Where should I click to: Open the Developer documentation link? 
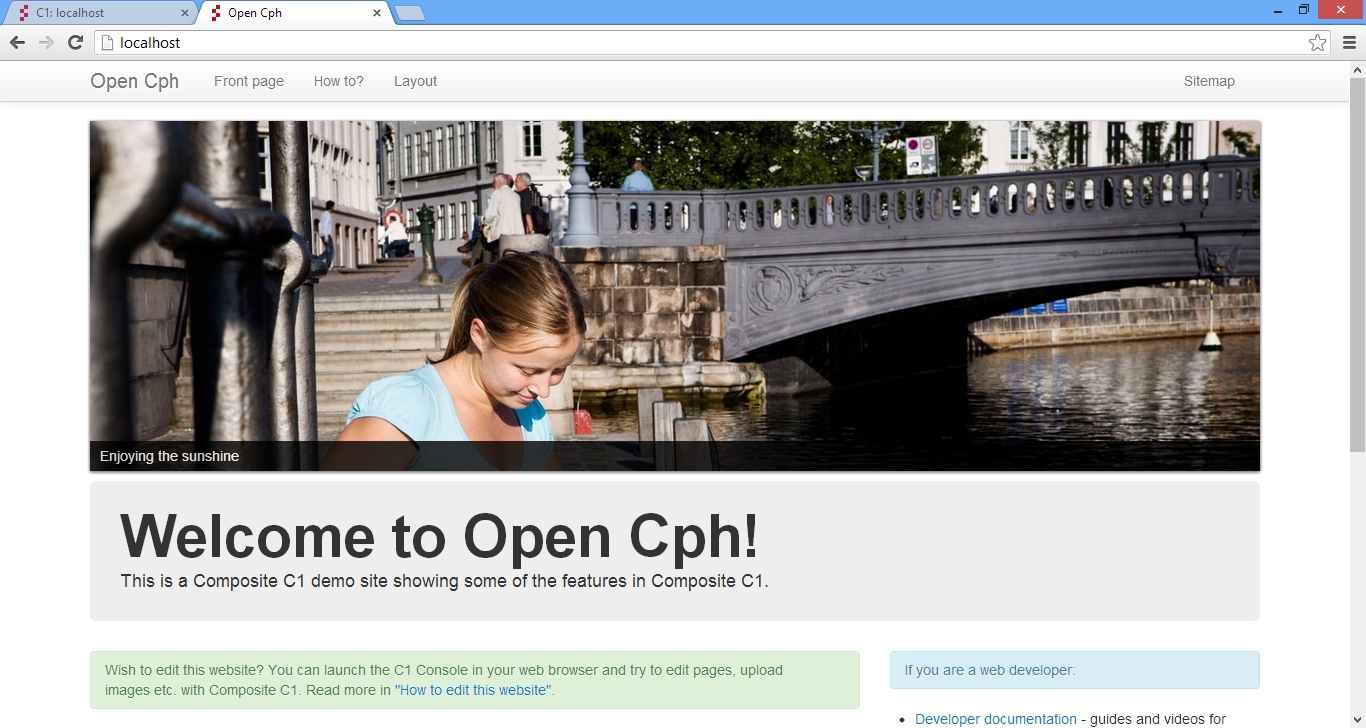coord(995,719)
